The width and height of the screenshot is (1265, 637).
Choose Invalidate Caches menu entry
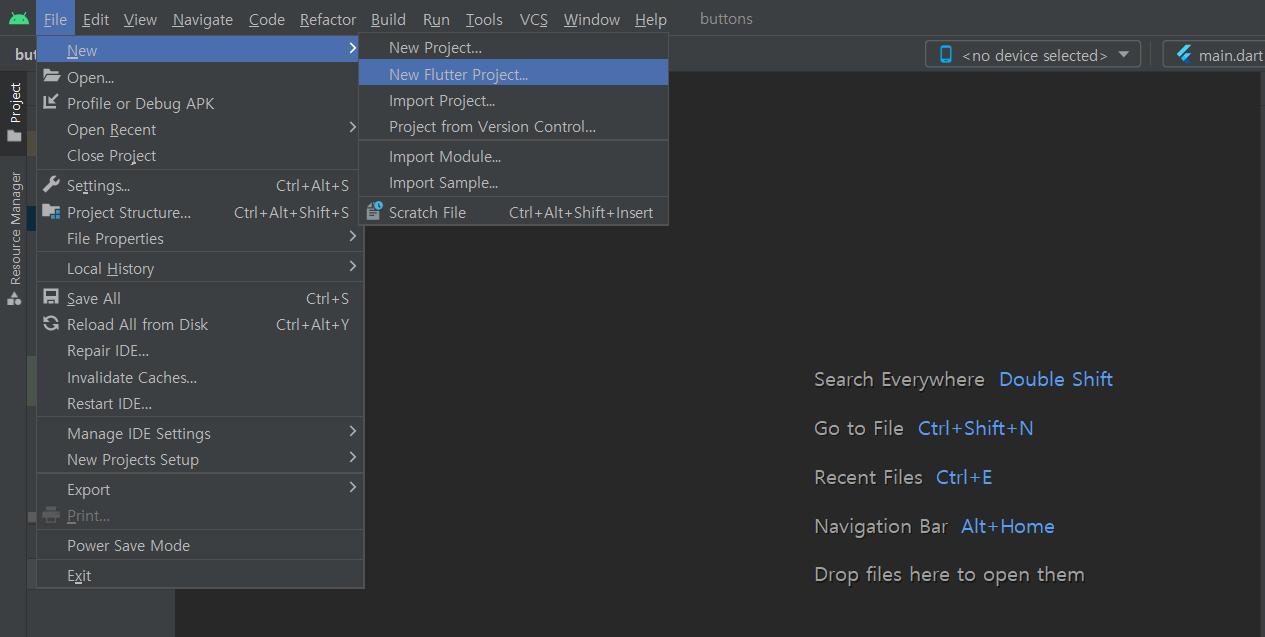(200, 377)
